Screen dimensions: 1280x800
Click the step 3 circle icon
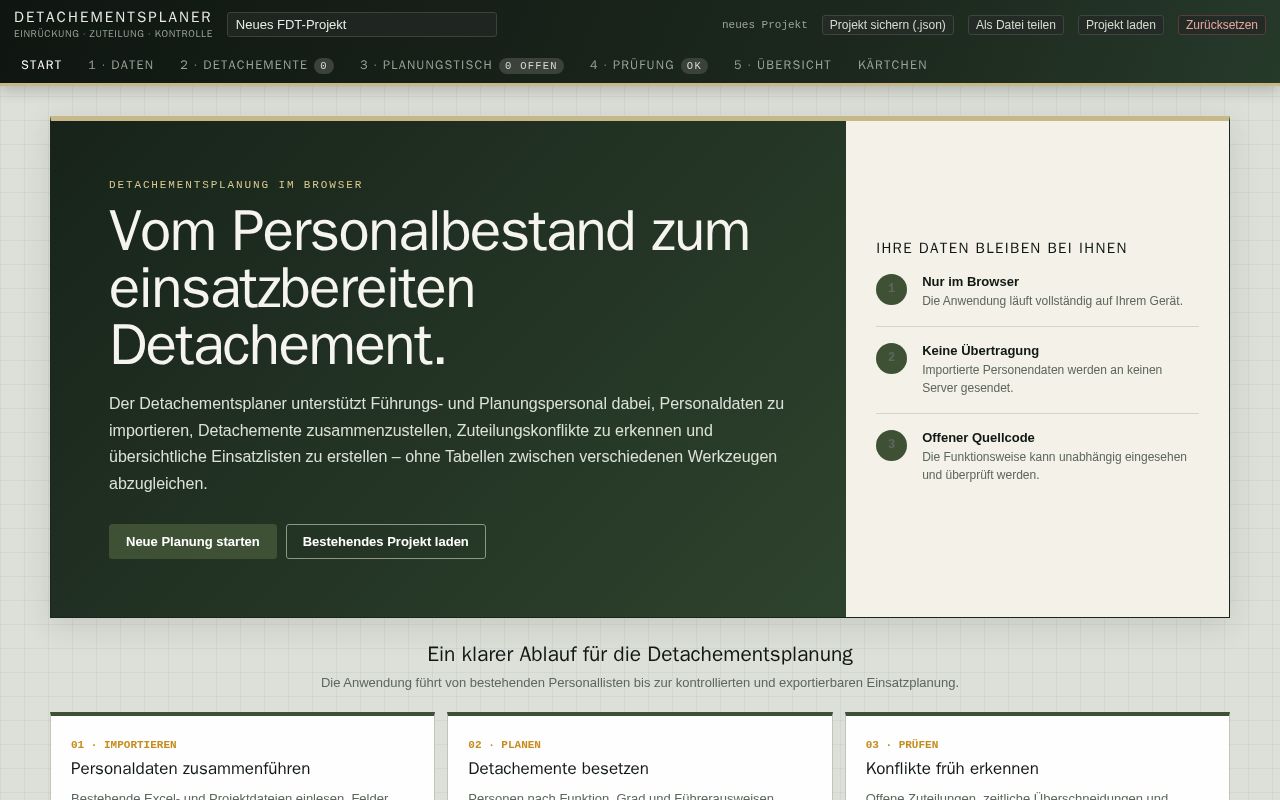tap(891, 445)
